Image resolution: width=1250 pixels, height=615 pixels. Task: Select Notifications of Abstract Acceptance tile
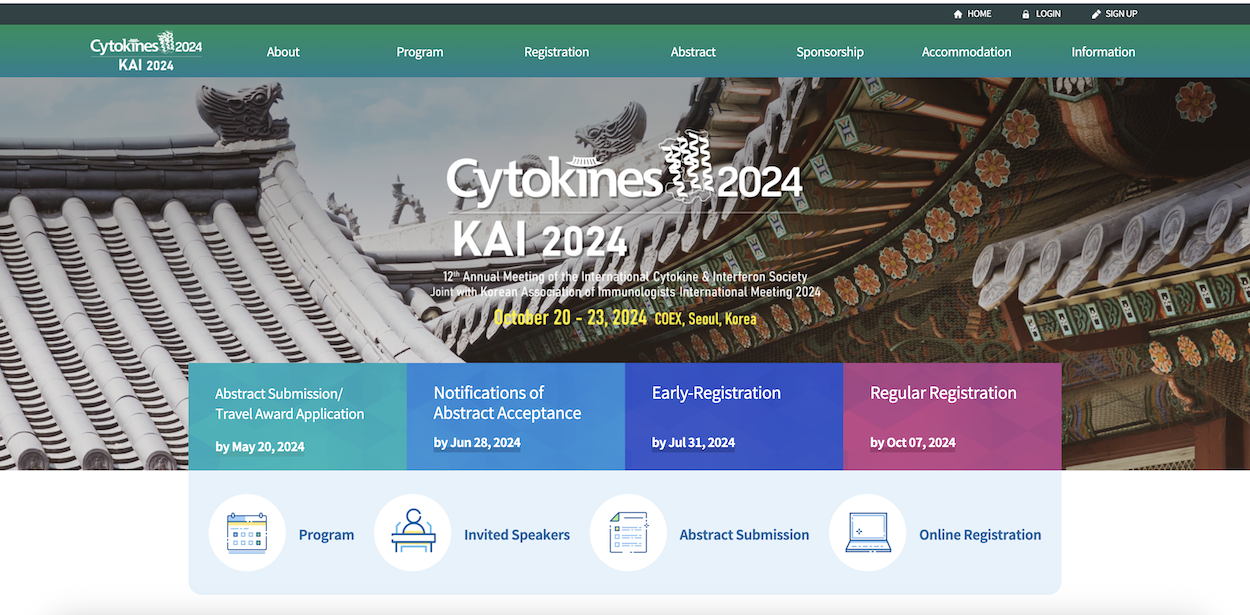point(516,416)
